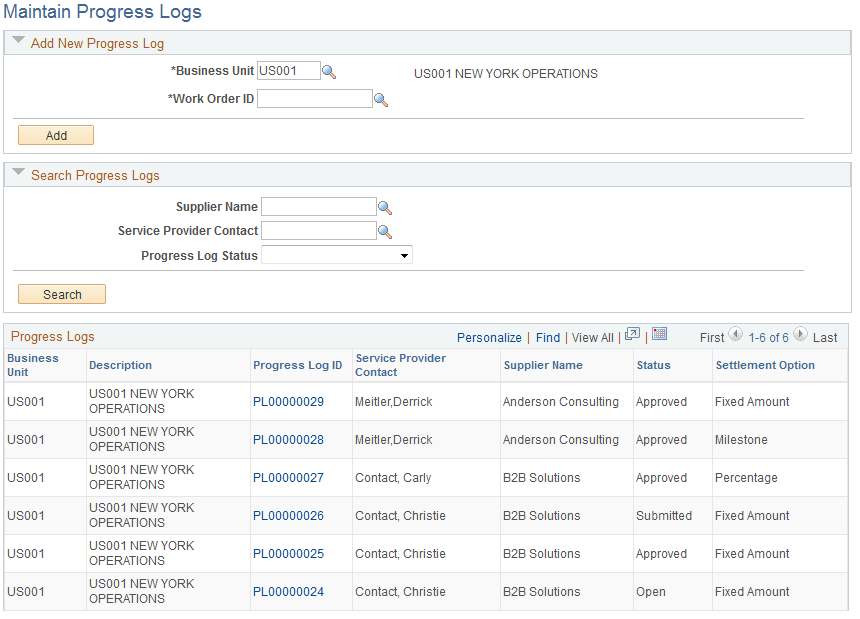Open the Progress Log Status dropdown

(x=404, y=254)
